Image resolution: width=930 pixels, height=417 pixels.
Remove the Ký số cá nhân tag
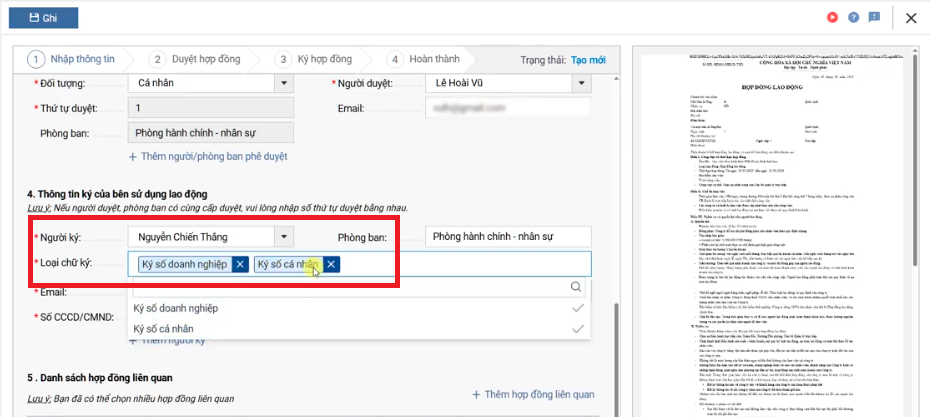[x=332, y=265]
